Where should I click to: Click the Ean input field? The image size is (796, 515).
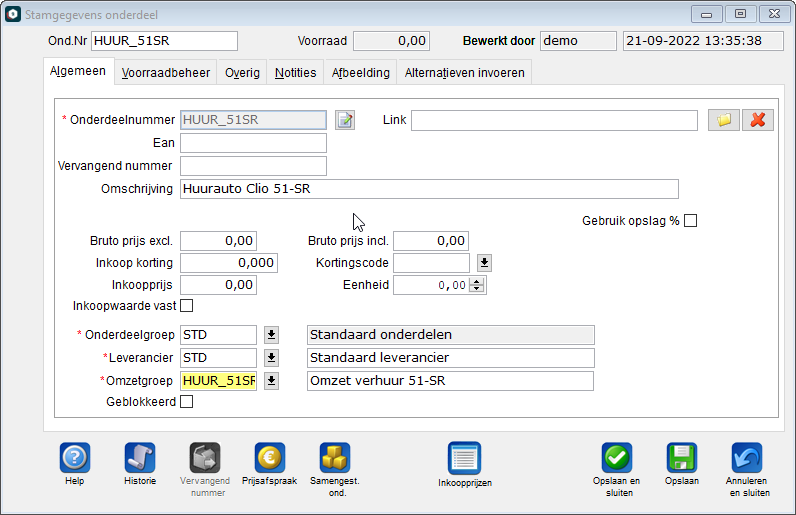click(253, 143)
